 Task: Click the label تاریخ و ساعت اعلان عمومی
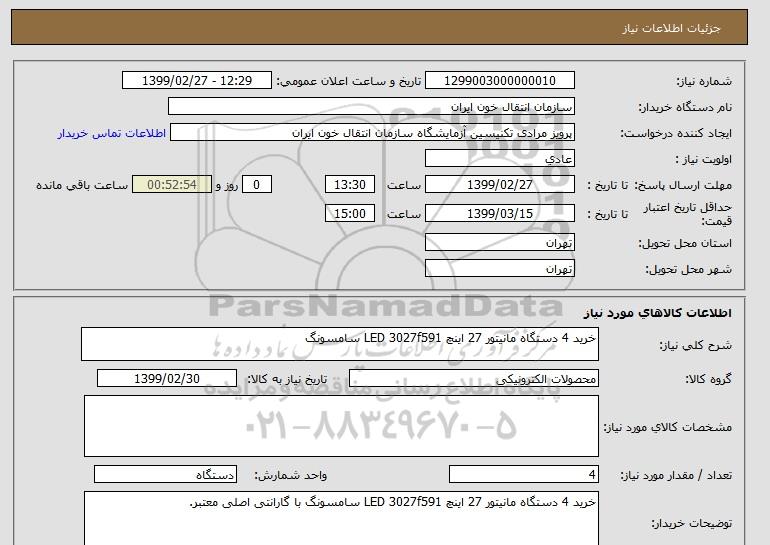pos(349,81)
